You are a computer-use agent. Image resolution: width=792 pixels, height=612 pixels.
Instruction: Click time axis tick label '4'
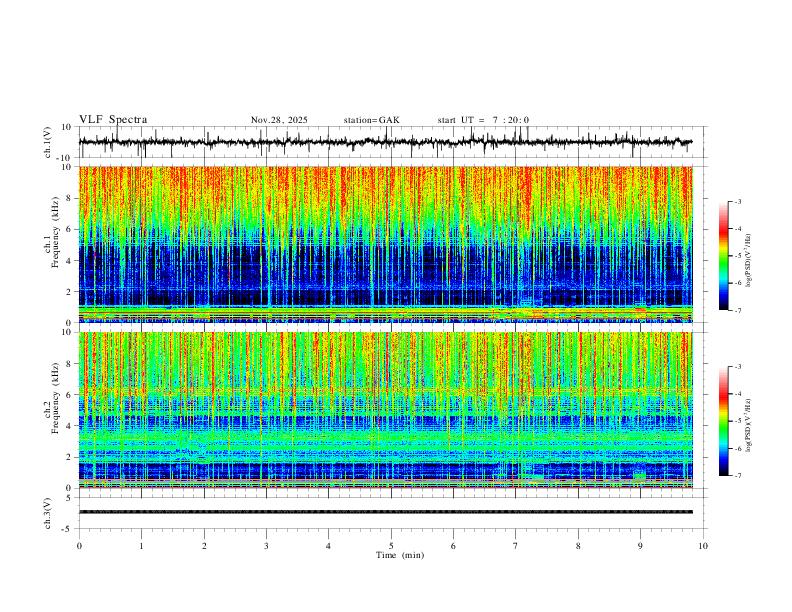[x=328, y=546]
